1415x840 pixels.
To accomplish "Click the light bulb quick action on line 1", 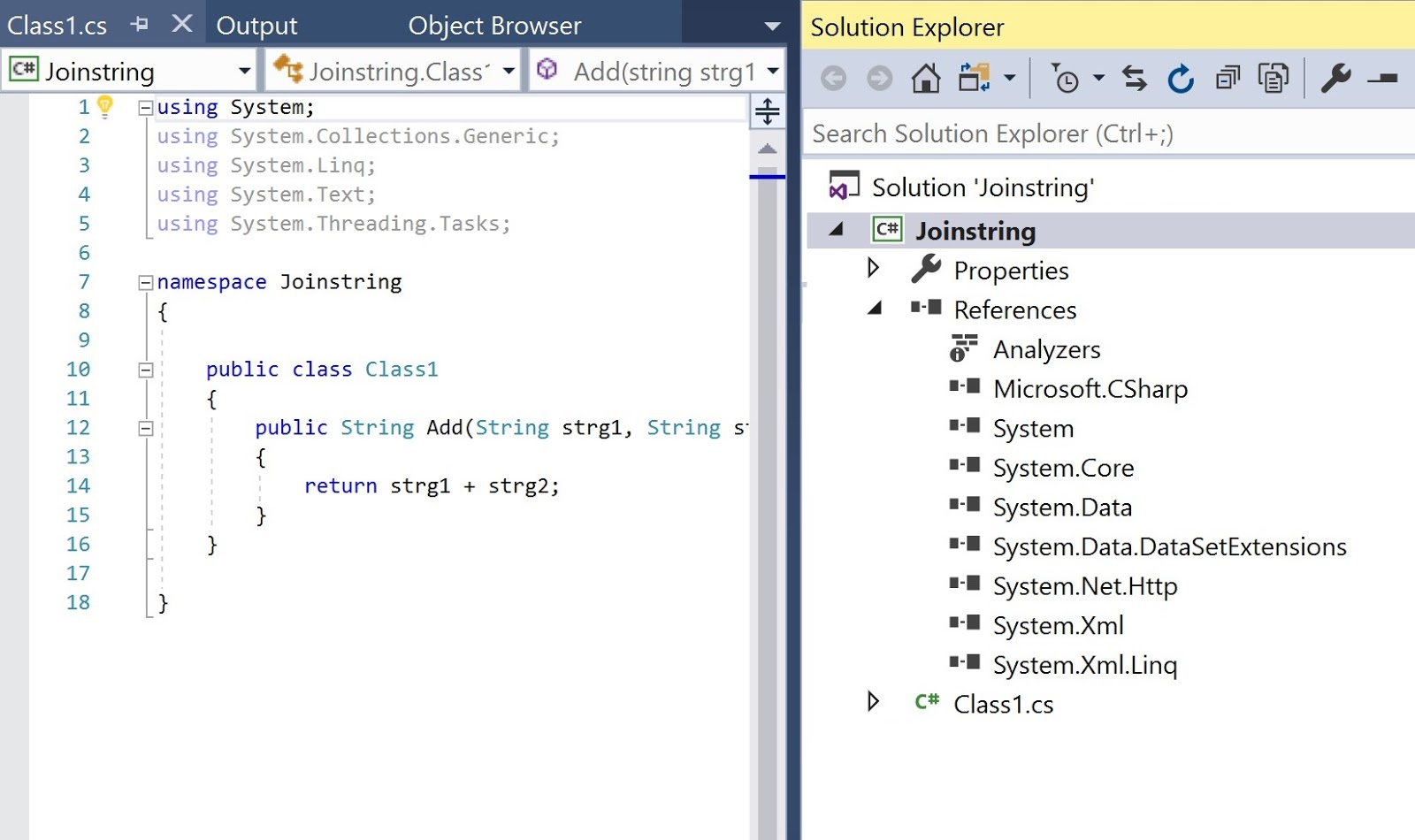I will tap(103, 105).
